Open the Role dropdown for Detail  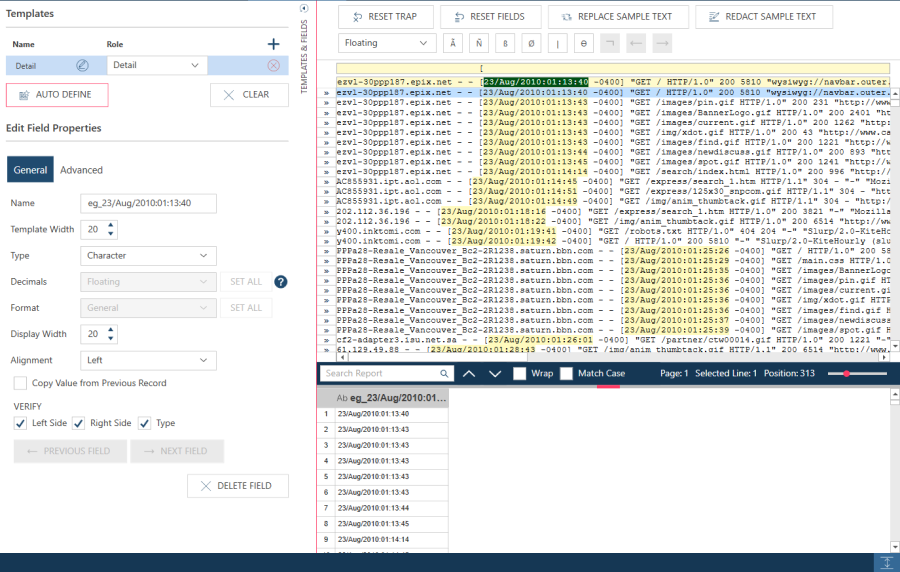[157, 65]
